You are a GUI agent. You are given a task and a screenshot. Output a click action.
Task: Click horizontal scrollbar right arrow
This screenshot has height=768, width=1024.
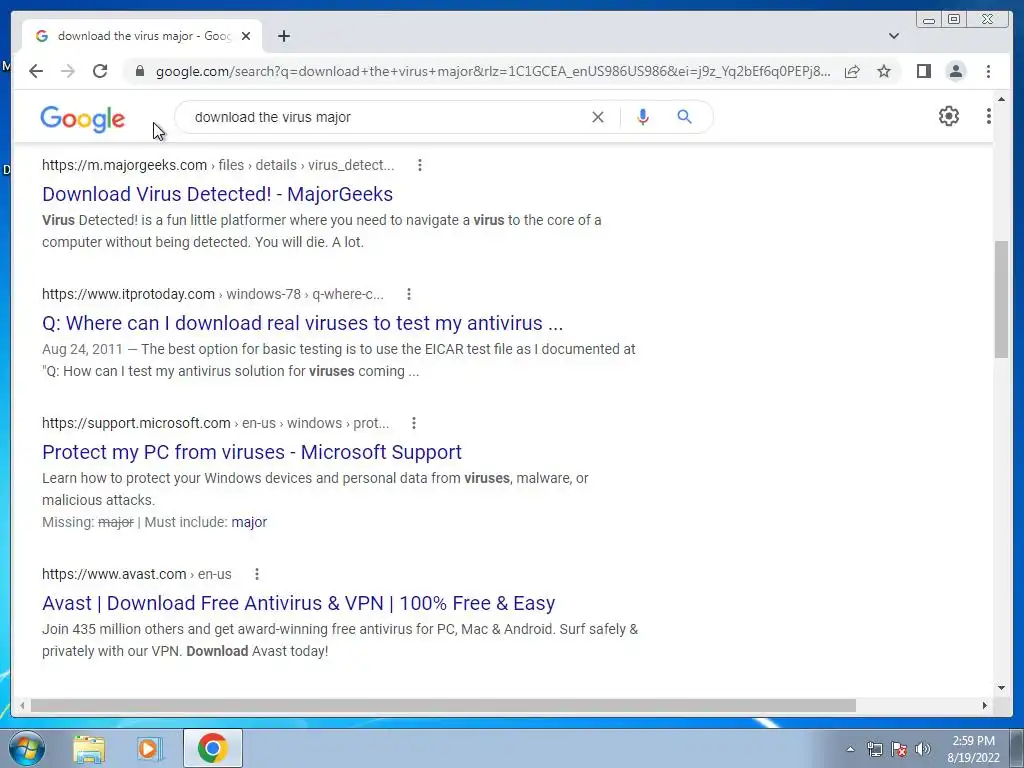[x=985, y=705]
